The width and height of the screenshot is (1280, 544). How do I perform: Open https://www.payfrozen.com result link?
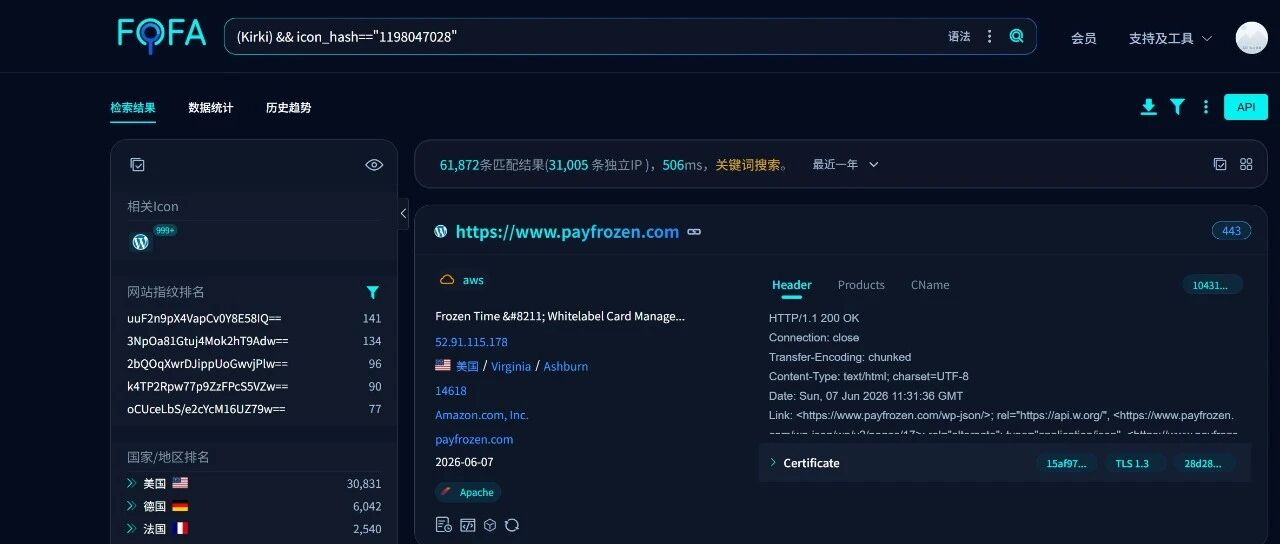(567, 232)
